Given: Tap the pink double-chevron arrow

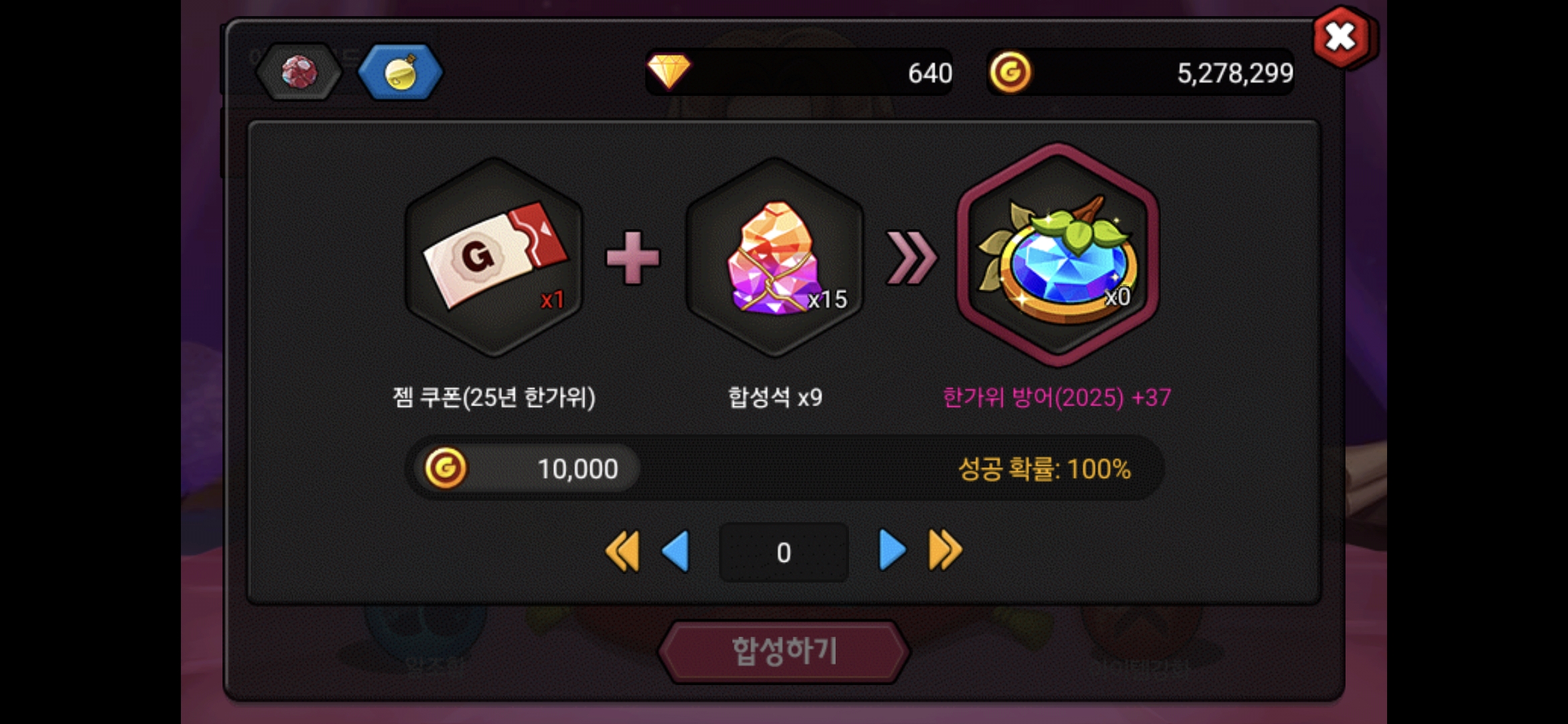Looking at the screenshot, I should click(x=911, y=258).
